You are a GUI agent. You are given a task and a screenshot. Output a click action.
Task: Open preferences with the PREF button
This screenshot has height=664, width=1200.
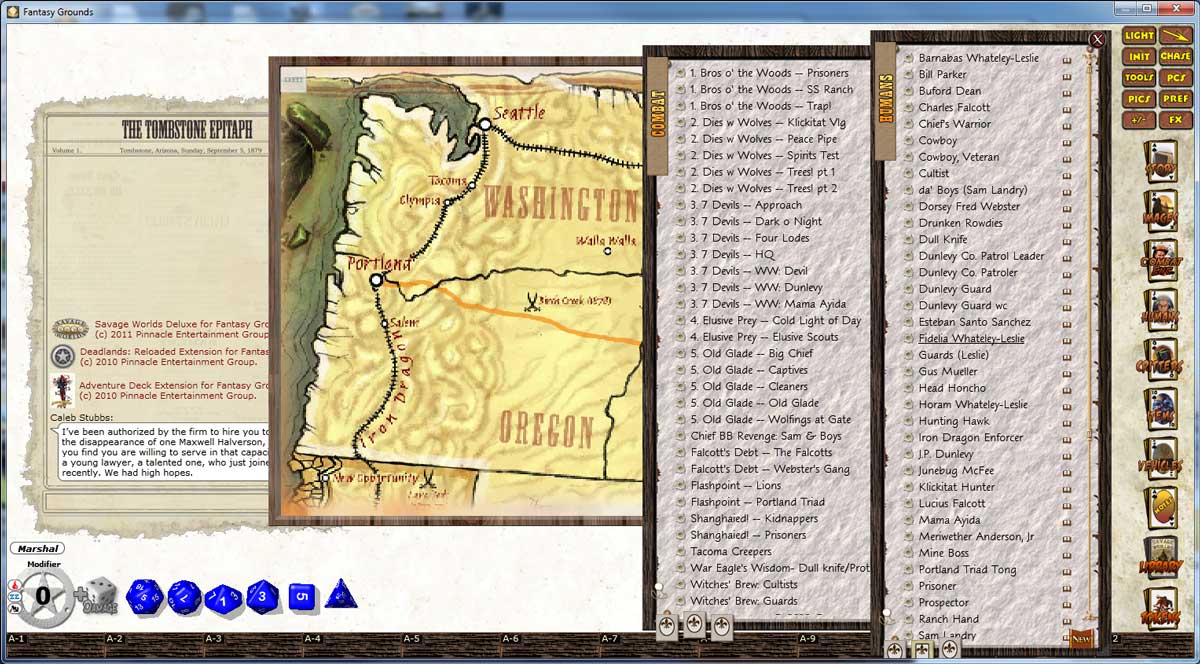coord(1176,98)
